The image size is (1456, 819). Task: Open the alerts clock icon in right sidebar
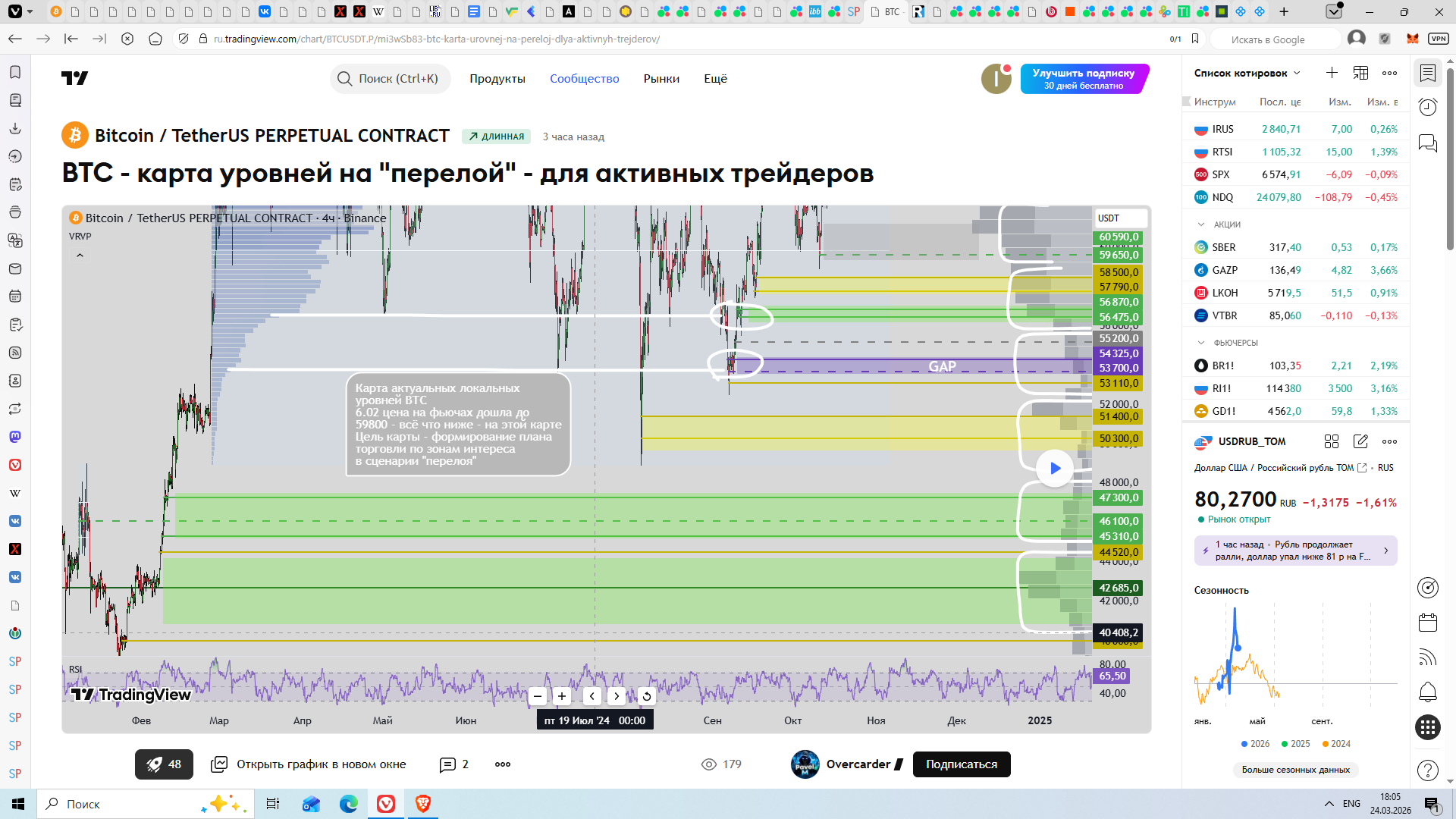pos(1428,108)
